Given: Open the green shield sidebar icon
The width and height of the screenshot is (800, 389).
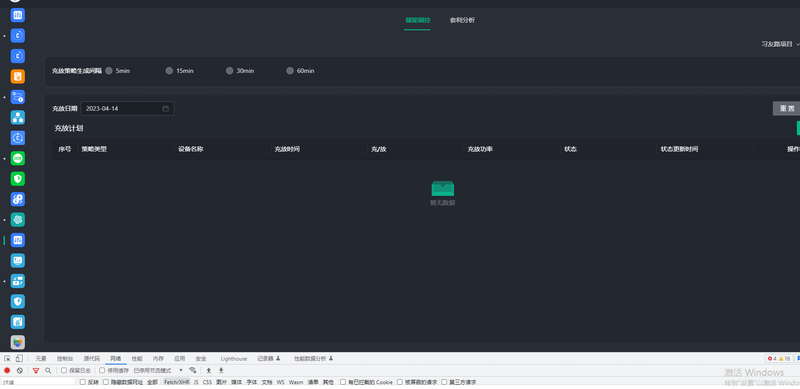Looking at the screenshot, I should pos(18,179).
